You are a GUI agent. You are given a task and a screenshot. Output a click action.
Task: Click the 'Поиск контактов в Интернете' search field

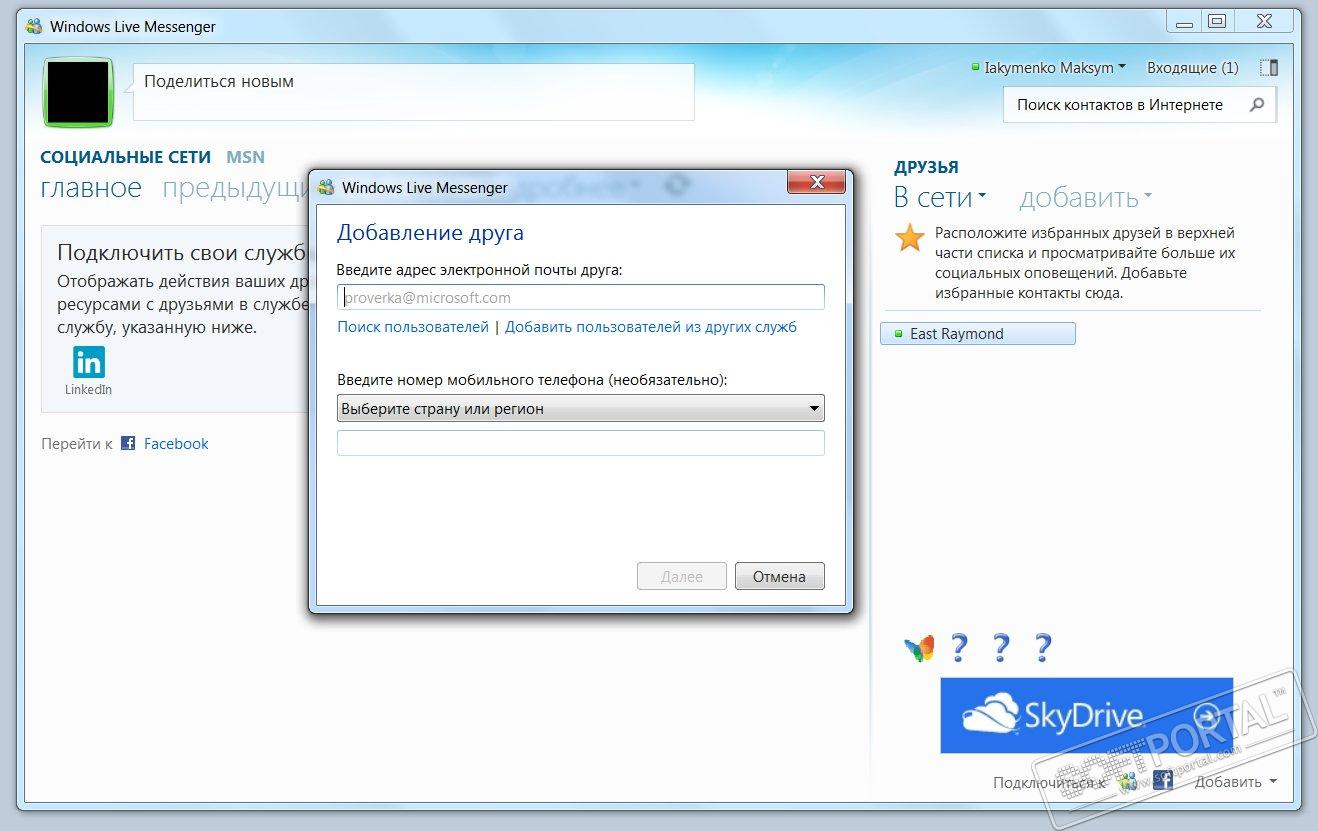[1140, 104]
